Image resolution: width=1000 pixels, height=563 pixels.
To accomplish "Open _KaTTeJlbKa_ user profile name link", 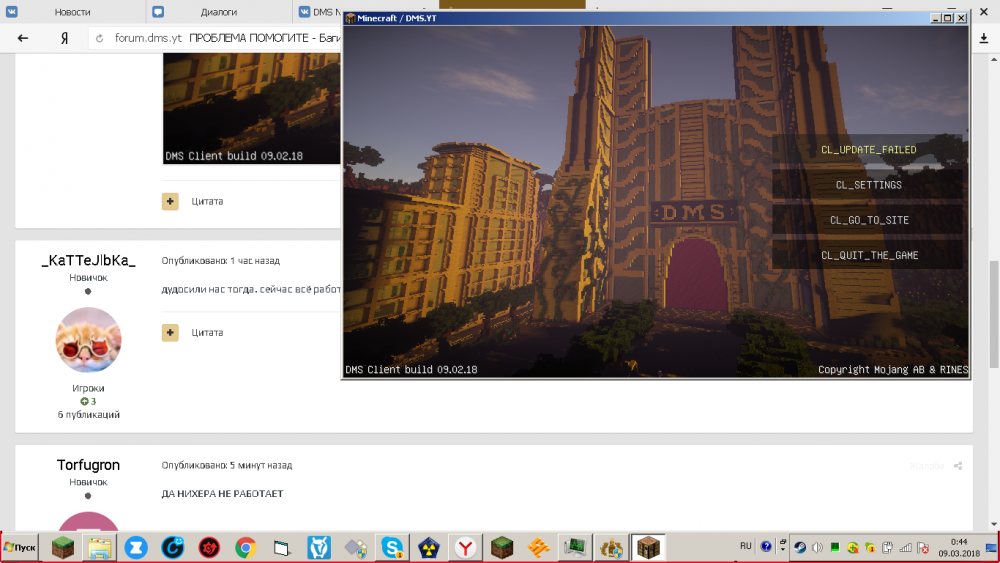I will click(x=88, y=260).
